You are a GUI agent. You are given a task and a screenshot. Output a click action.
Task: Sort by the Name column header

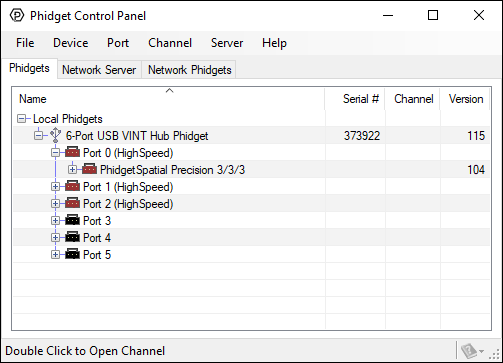point(168,99)
